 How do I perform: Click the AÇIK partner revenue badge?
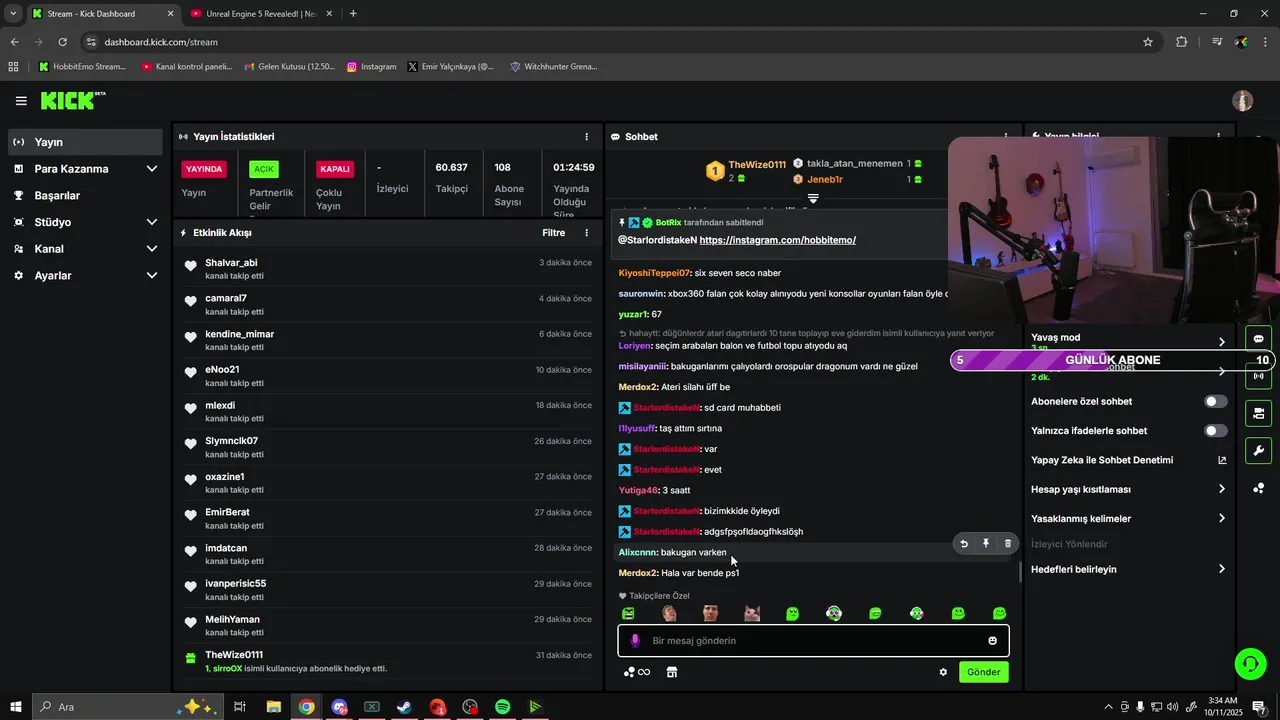(264, 169)
